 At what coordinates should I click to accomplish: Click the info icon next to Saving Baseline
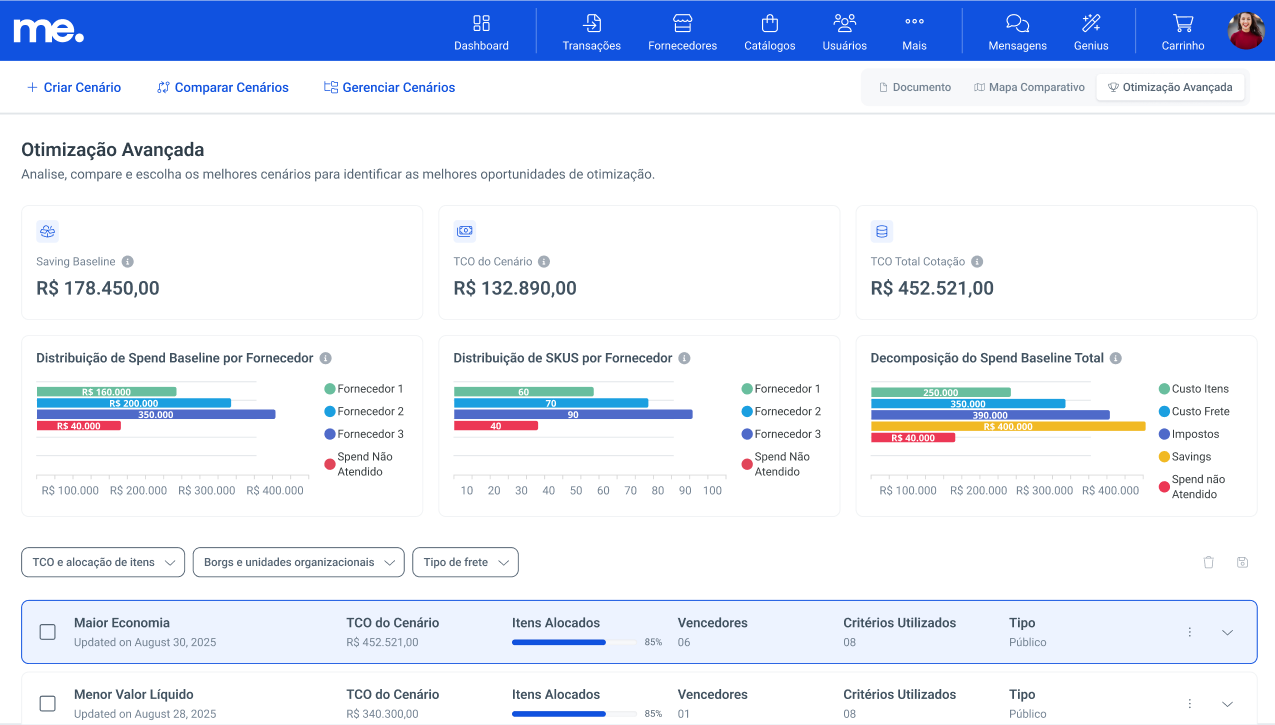click(x=127, y=262)
